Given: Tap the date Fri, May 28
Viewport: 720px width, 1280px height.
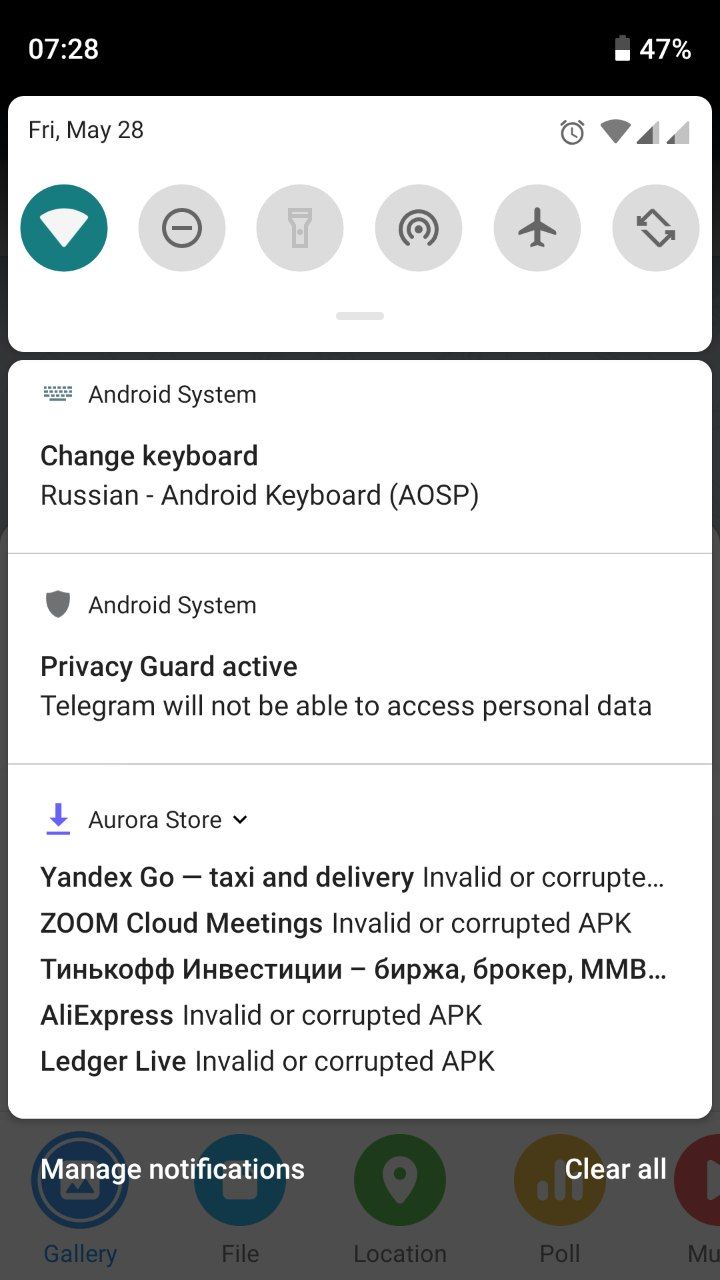Looking at the screenshot, I should click(x=86, y=130).
